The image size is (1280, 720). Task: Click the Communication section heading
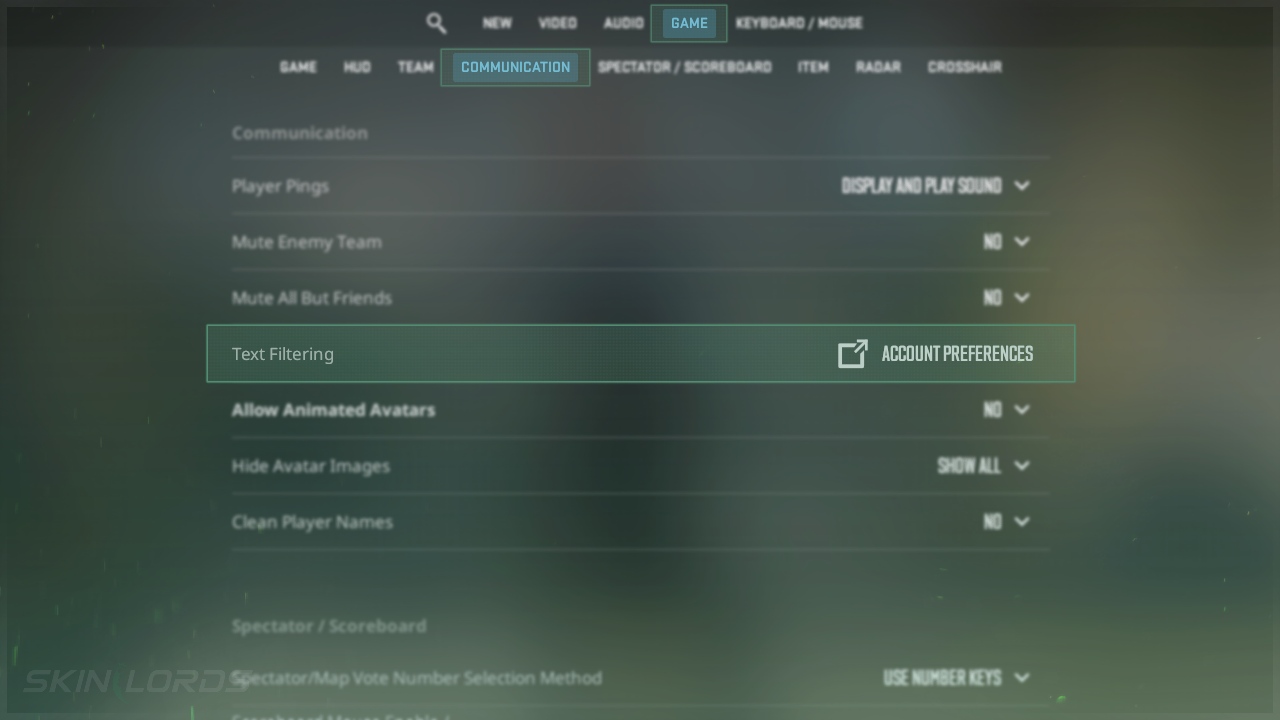tap(299, 133)
